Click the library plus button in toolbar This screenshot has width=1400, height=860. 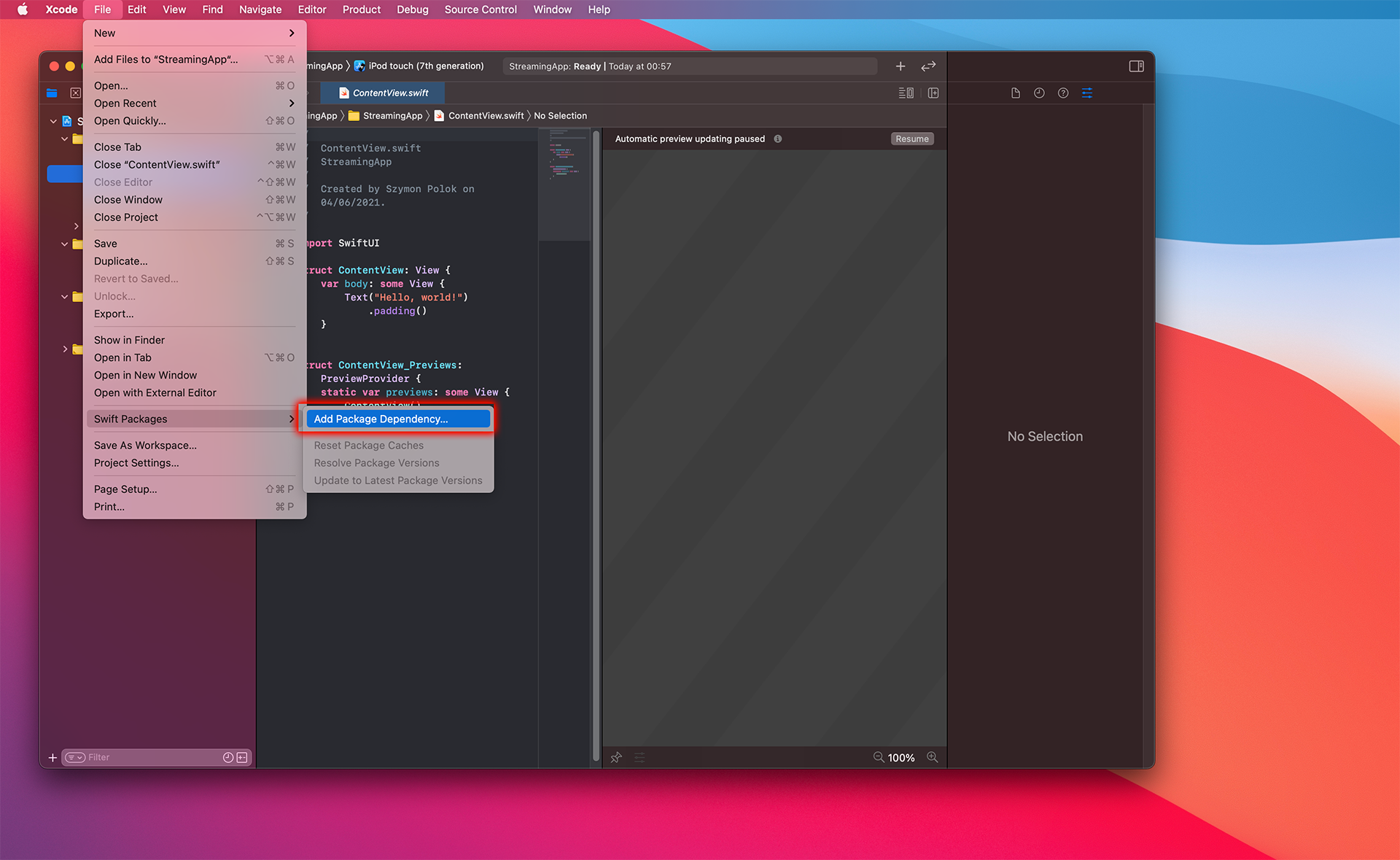[x=901, y=66]
